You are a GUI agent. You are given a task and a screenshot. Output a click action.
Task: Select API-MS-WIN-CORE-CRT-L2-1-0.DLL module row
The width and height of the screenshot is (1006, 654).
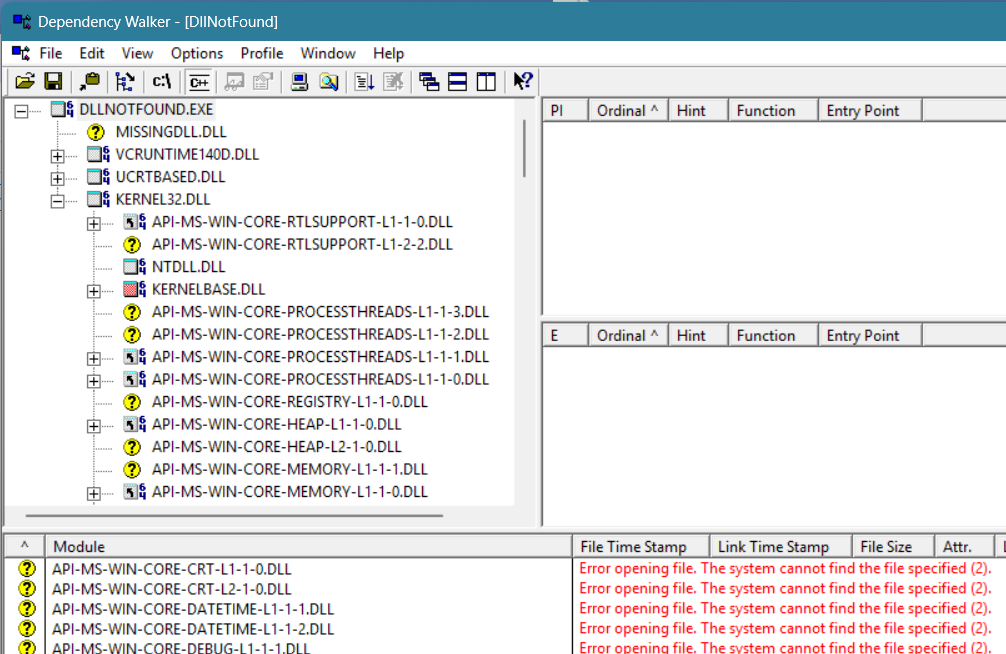172,589
